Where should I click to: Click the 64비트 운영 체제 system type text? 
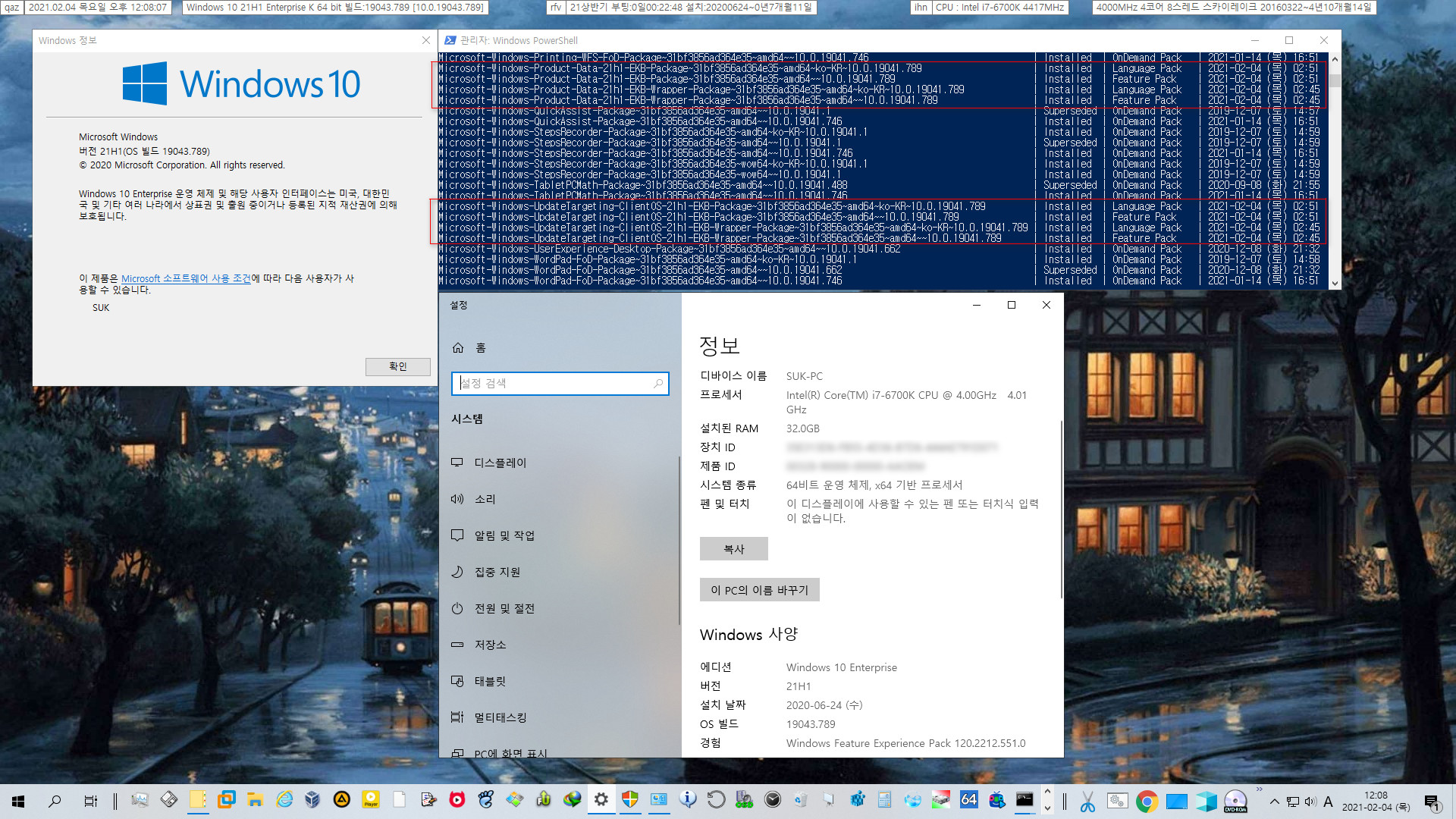click(874, 485)
